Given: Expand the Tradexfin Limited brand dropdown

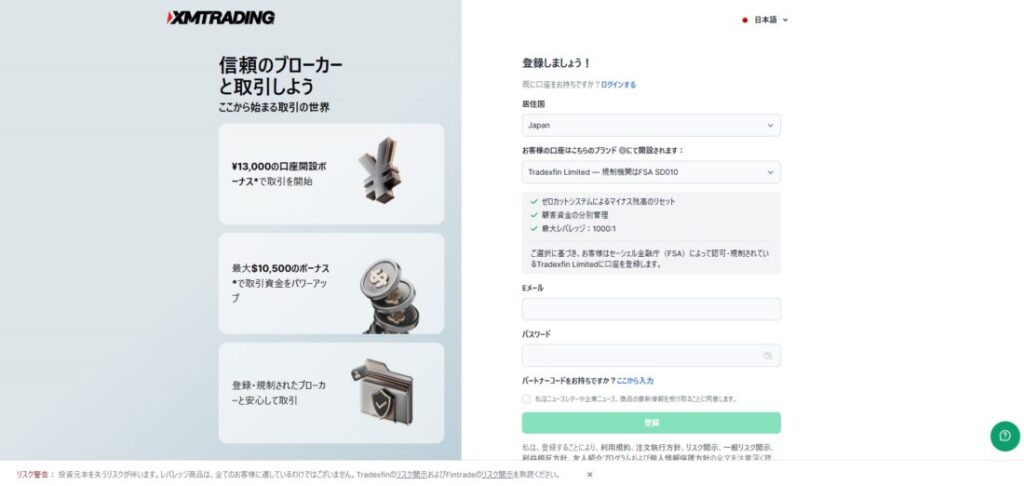Looking at the screenshot, I should coord(651,172).
